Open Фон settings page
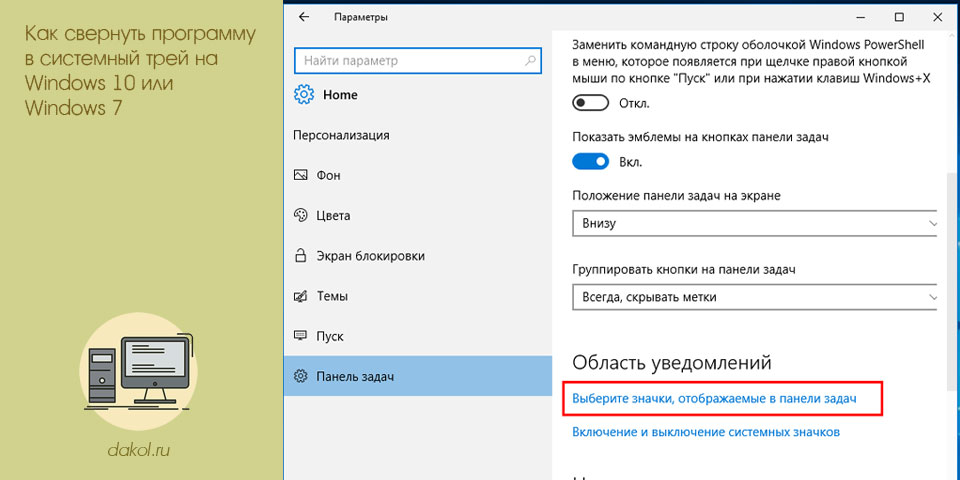This screenshot has width=960, height=480. (x=418, y=175)
